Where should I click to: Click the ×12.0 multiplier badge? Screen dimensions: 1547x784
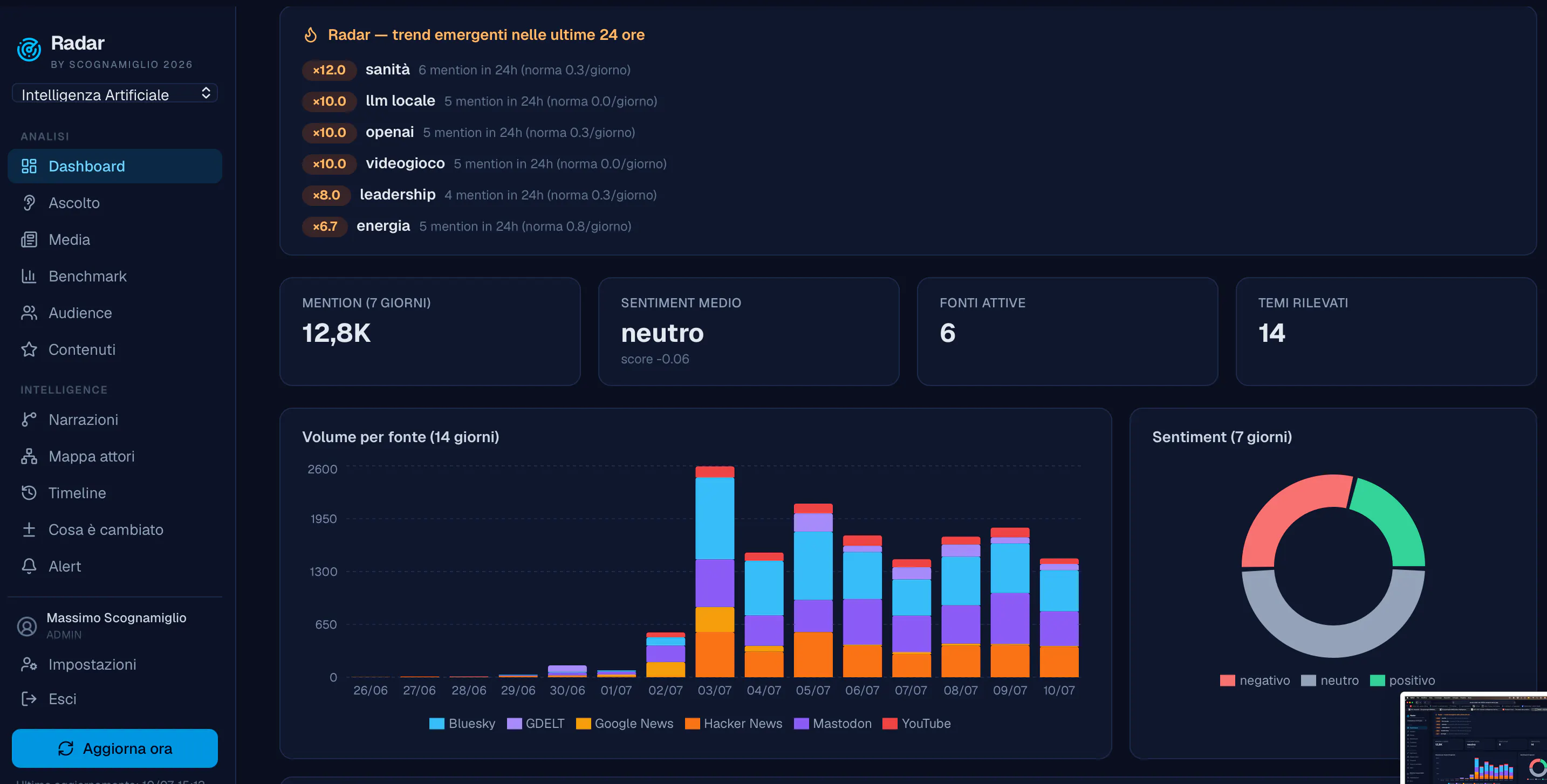coord(329,70)
